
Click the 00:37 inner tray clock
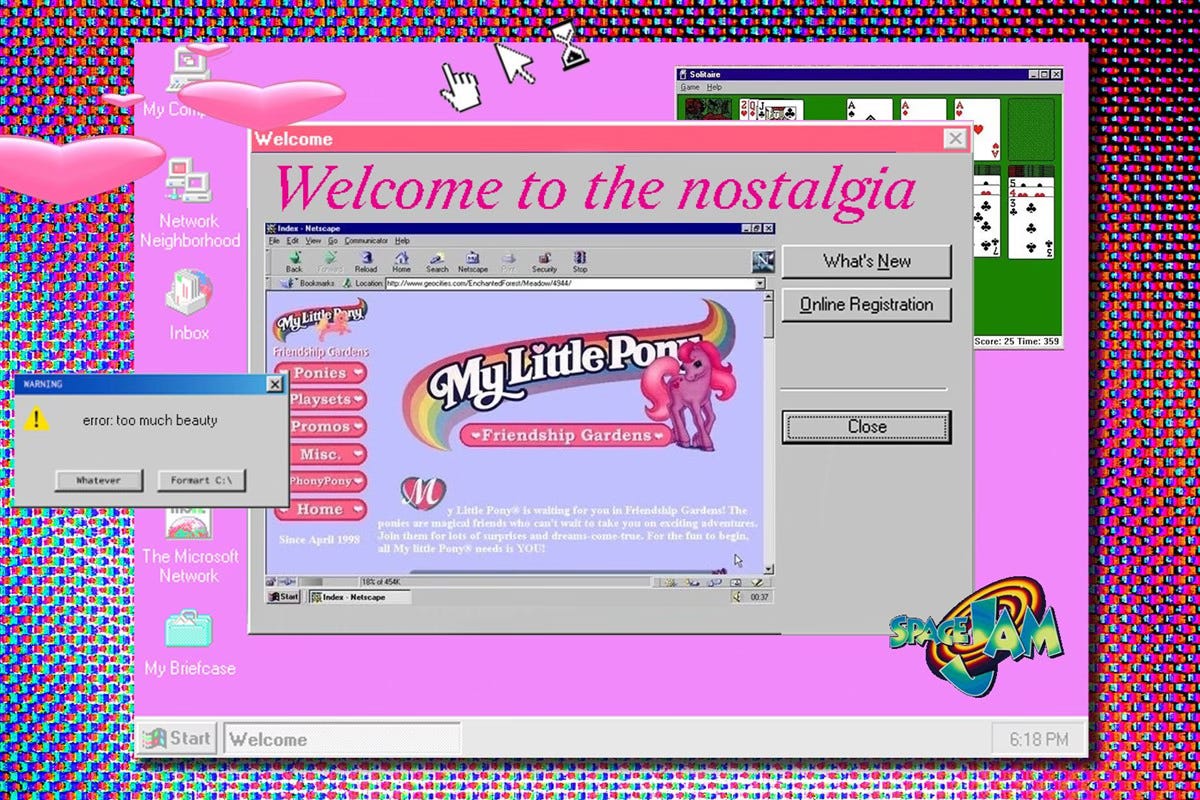coord(760,597)
